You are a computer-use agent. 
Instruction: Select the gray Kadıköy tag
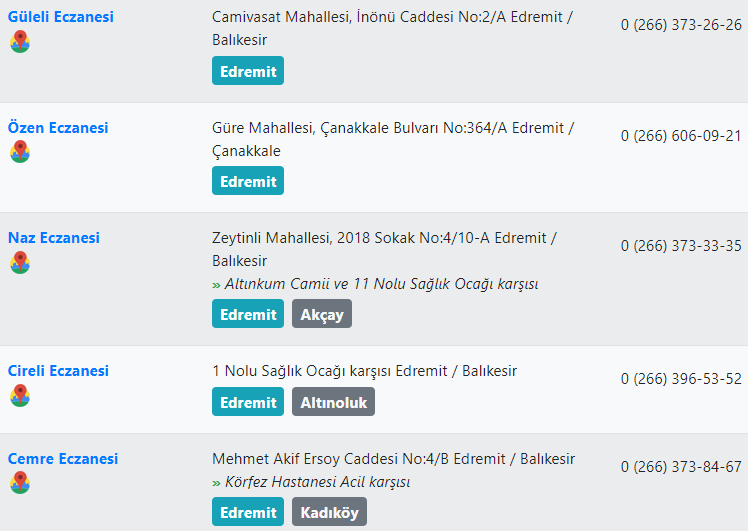(x=330, y=511)
